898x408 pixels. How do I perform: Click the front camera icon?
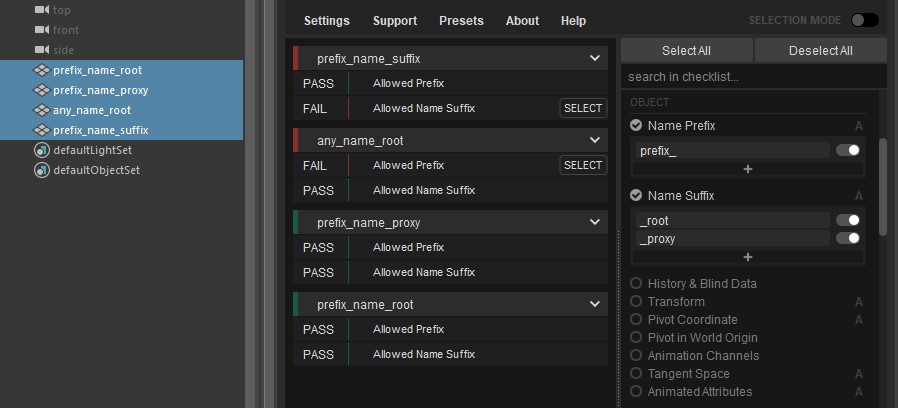(x=42, y=30)
